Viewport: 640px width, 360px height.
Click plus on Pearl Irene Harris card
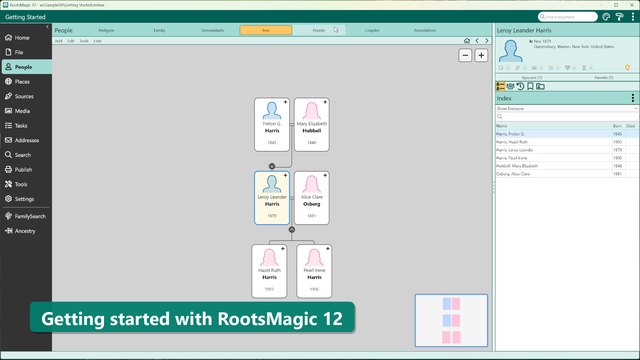coord(328,249)
